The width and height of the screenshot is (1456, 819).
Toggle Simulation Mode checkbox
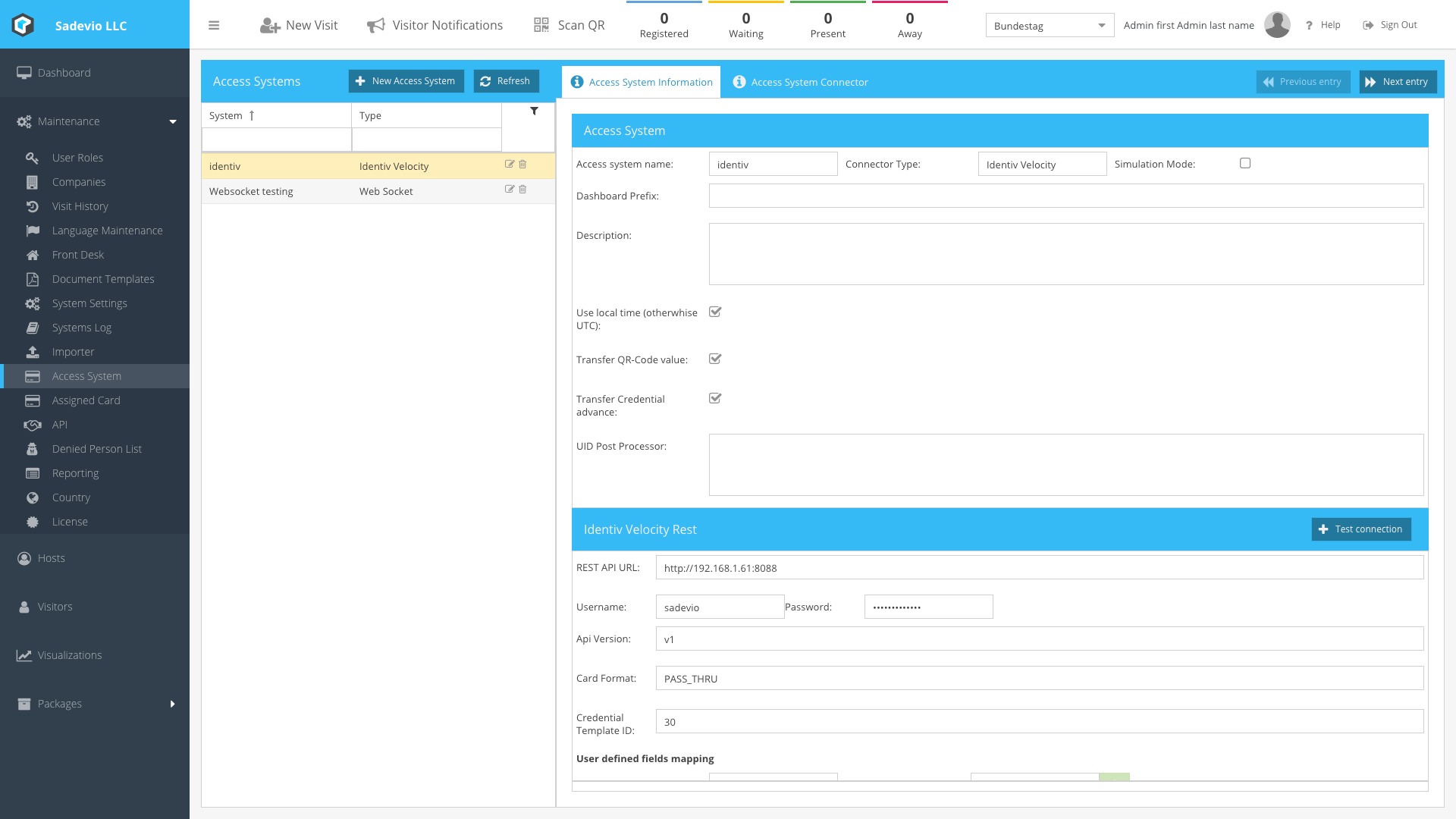[1245, 163]
